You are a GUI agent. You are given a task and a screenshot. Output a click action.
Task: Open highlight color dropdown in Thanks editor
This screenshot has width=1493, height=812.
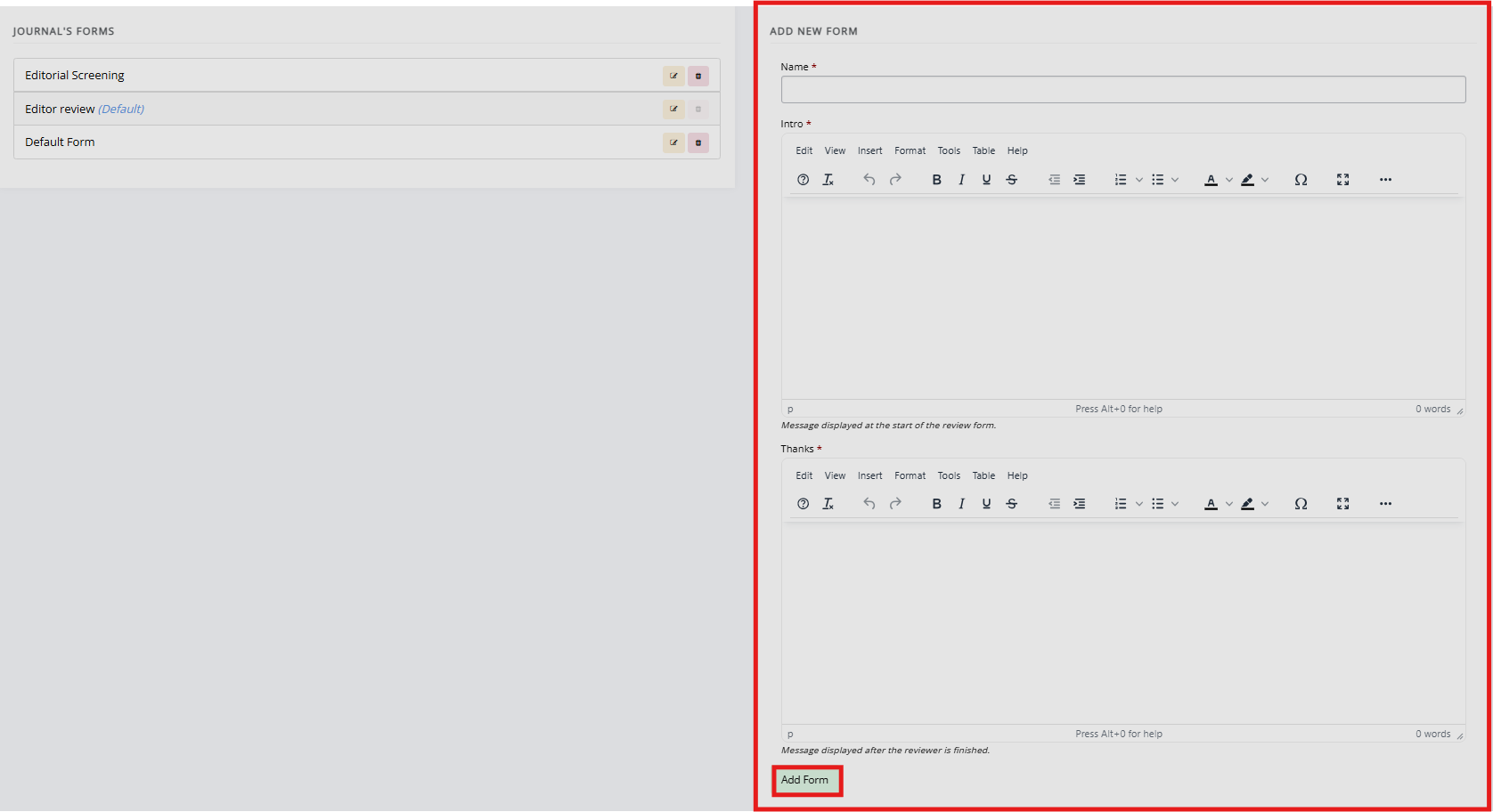1265,504
